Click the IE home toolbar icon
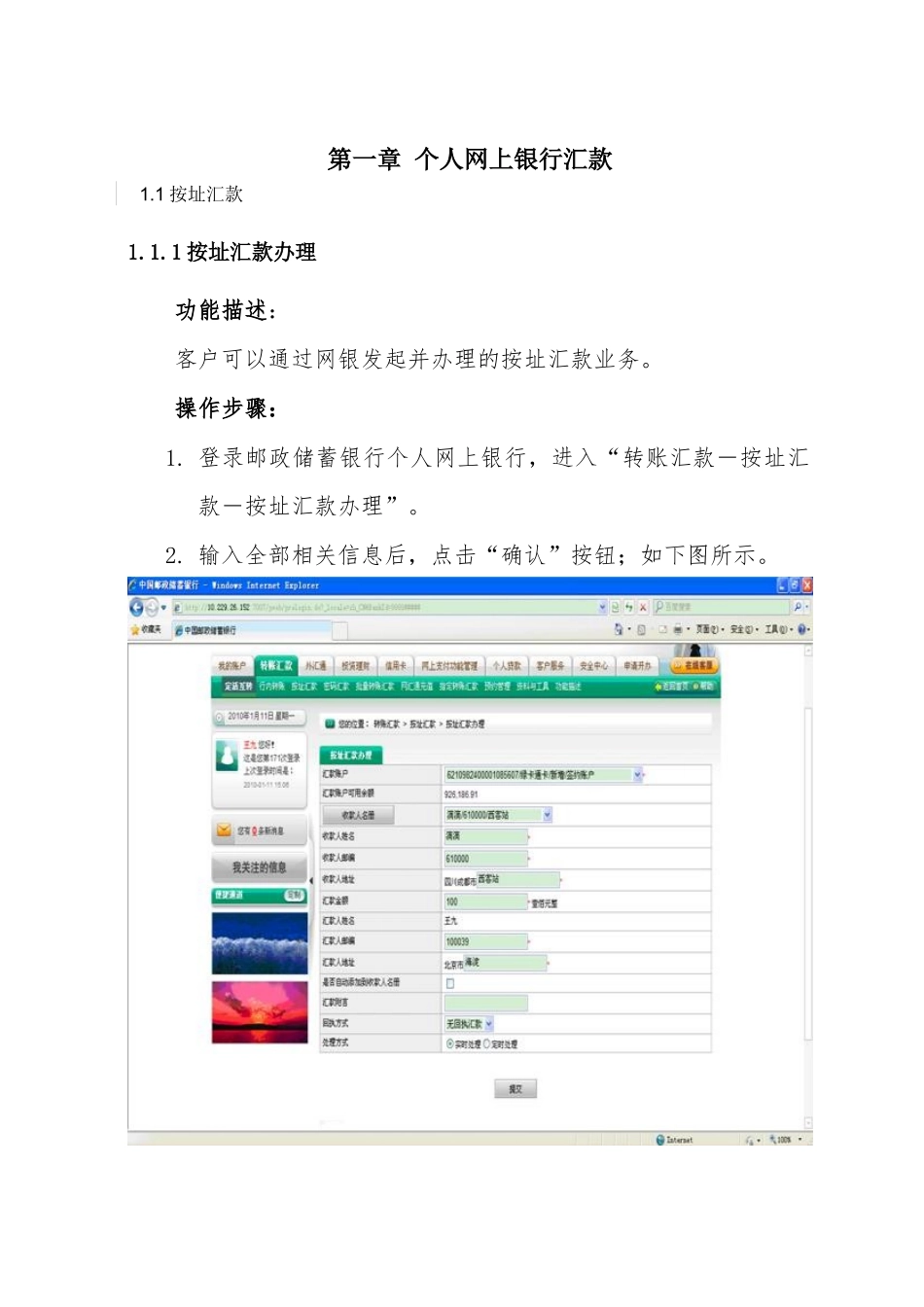The image size is (924, 1307). coord(619,630)
